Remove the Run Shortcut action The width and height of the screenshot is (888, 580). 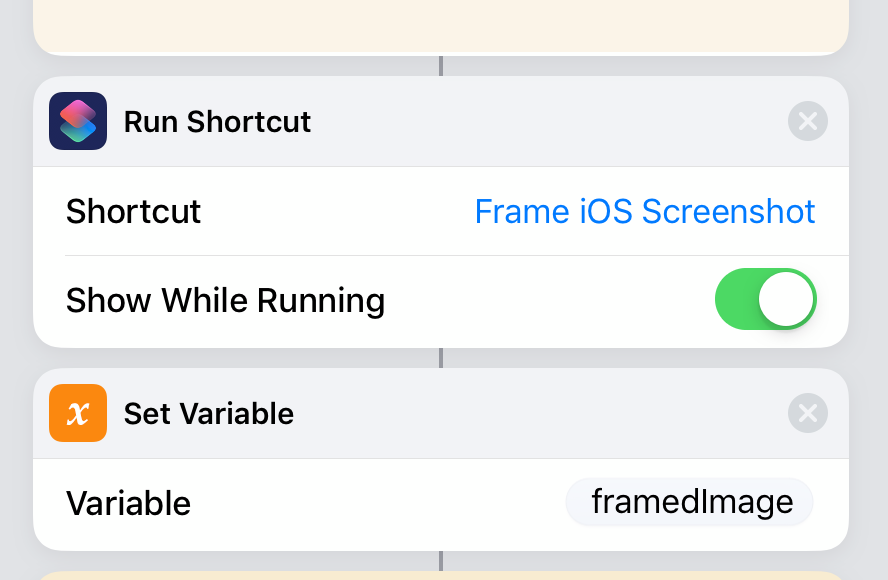(808, 122)
